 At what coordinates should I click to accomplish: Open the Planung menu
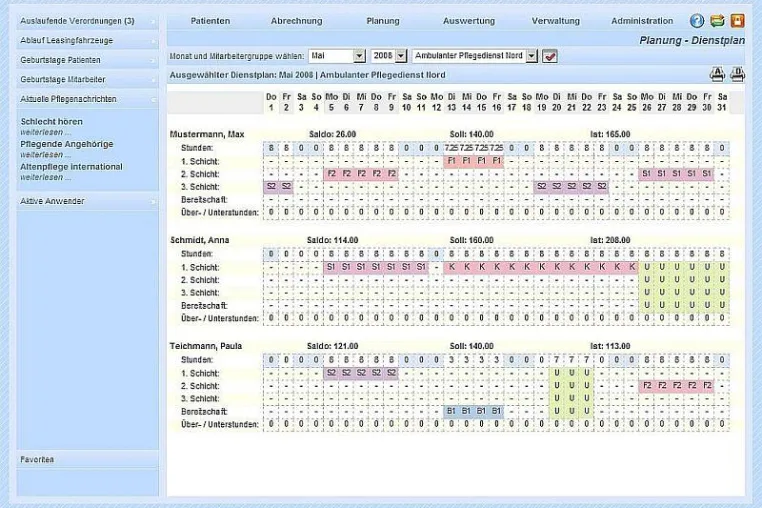[x=383, y=21]
